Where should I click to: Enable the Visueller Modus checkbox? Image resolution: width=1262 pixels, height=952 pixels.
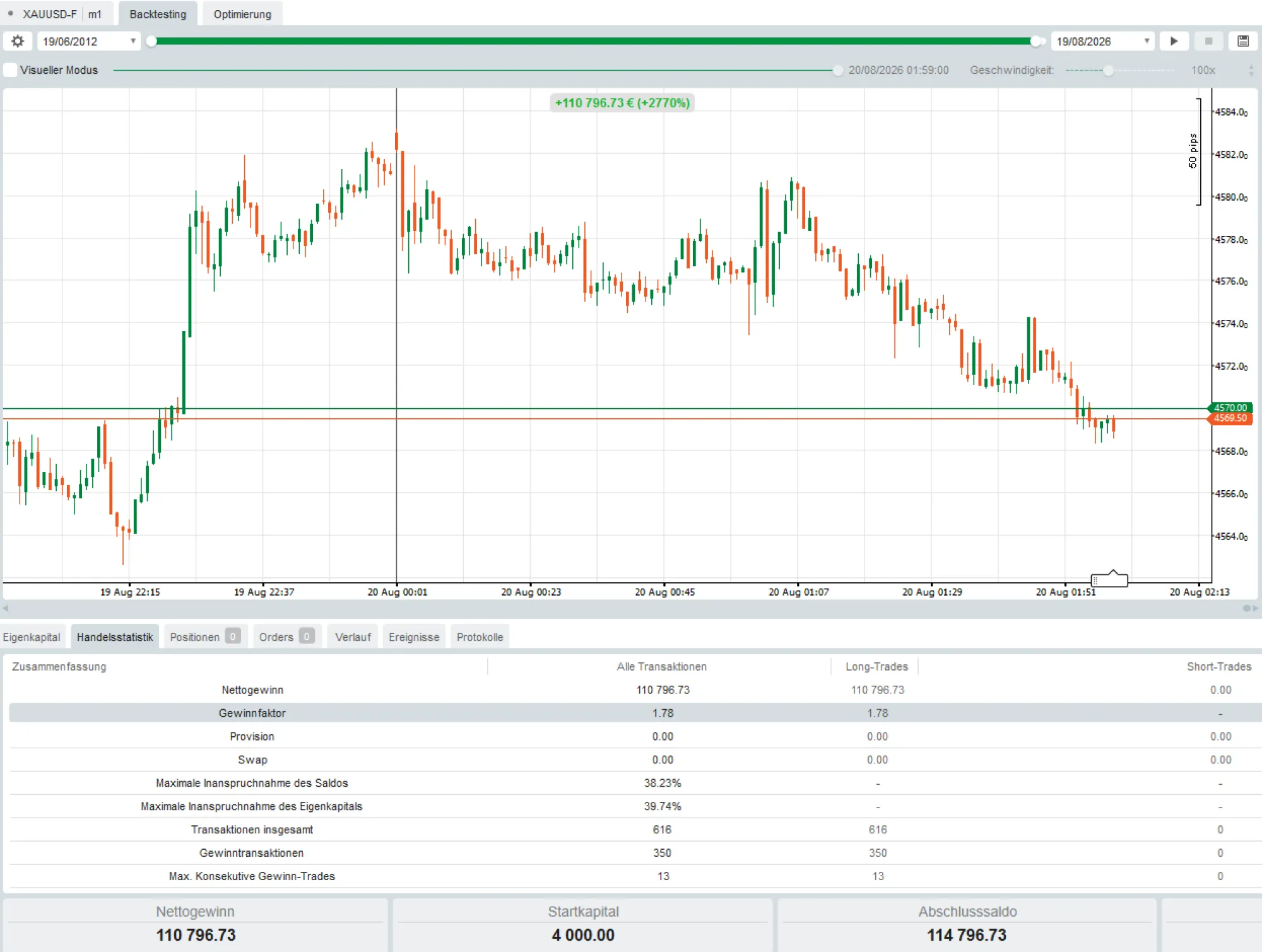click(x=11, y=70)
